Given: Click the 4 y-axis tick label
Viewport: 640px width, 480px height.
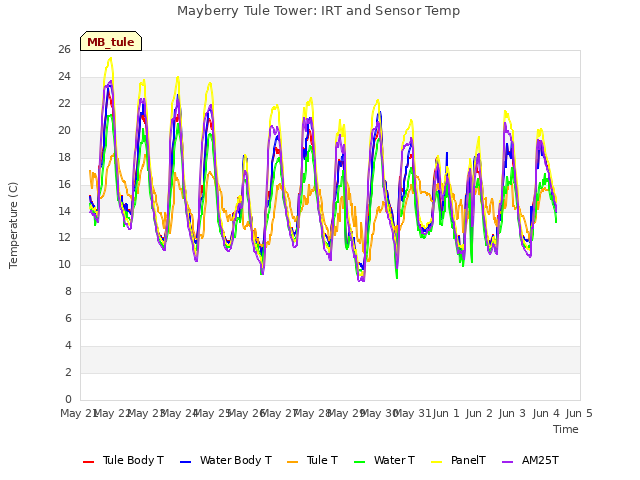Looking at the screenshot, I should click(68, 346).
